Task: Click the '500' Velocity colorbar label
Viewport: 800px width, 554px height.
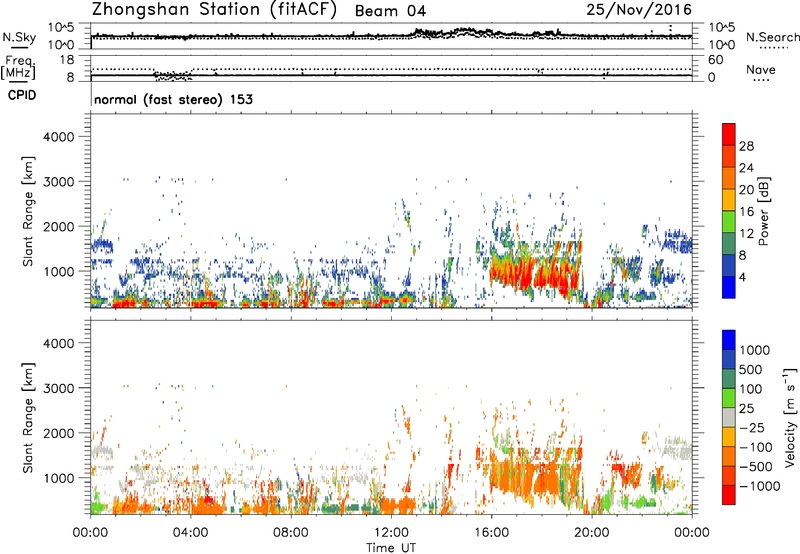Action: [753, 370]
